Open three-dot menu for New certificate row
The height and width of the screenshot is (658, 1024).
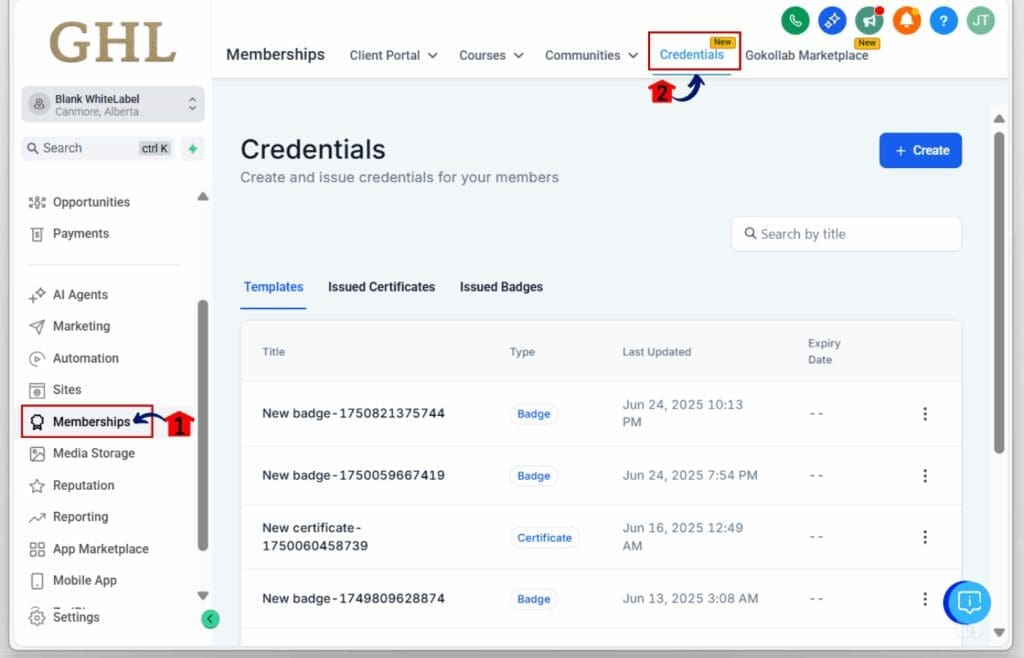pyautogui.click(x=925, y=537)
